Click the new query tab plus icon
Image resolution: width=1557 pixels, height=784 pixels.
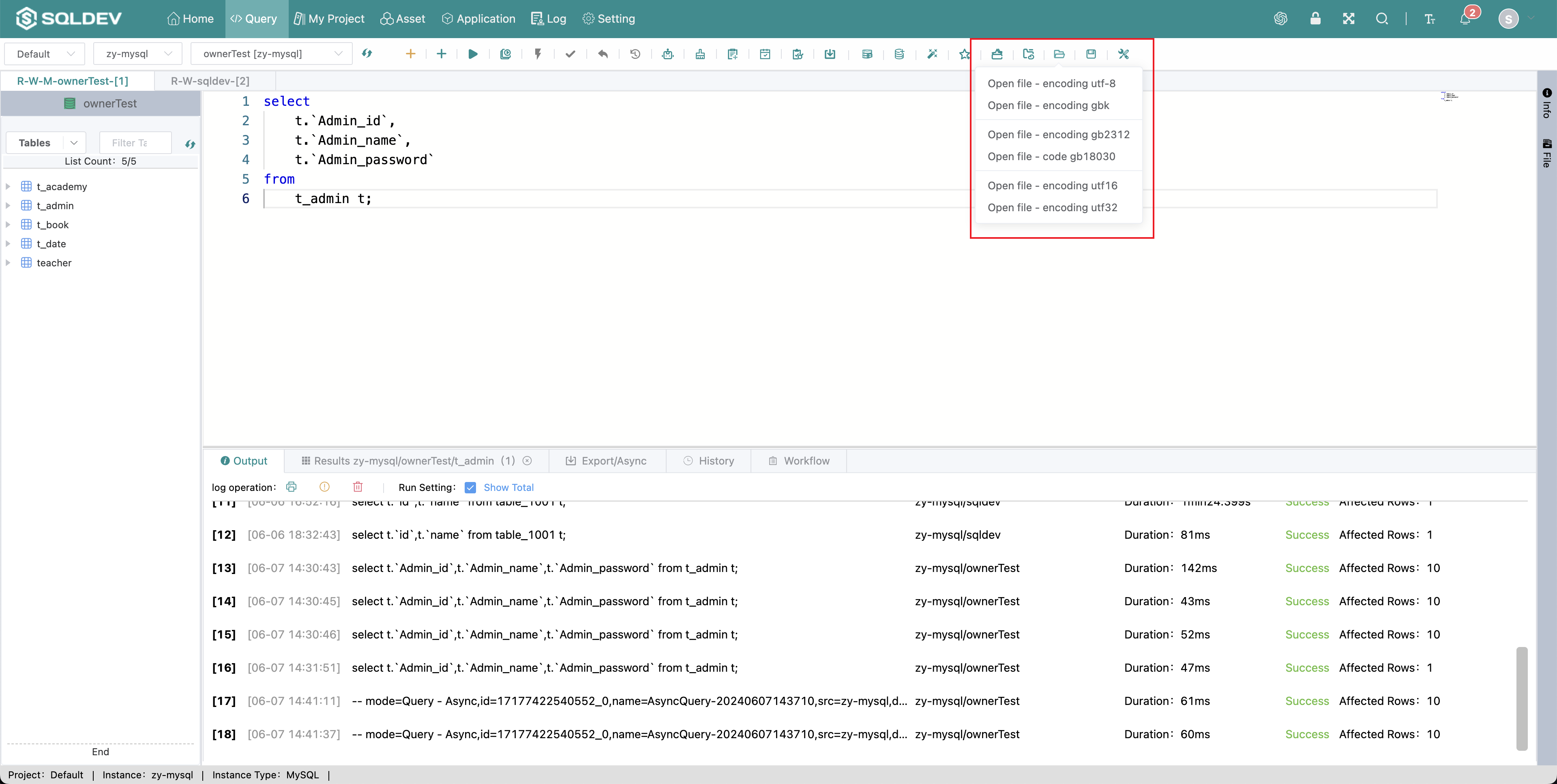(x=410, y=54)
